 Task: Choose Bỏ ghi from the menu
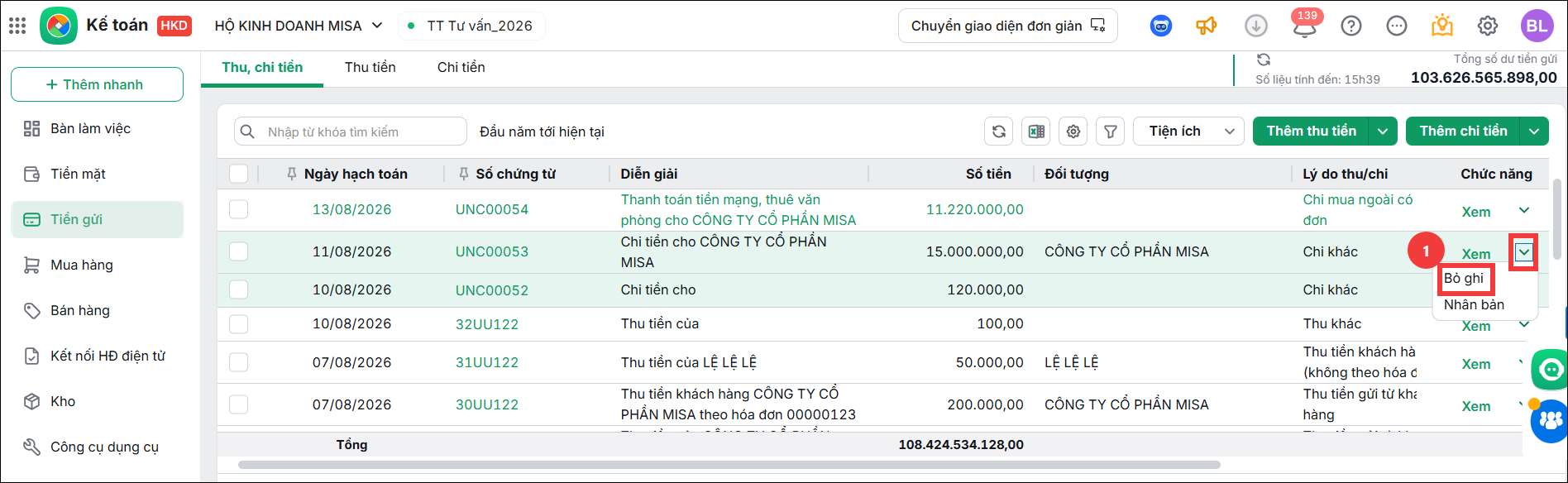(1464, 279)
